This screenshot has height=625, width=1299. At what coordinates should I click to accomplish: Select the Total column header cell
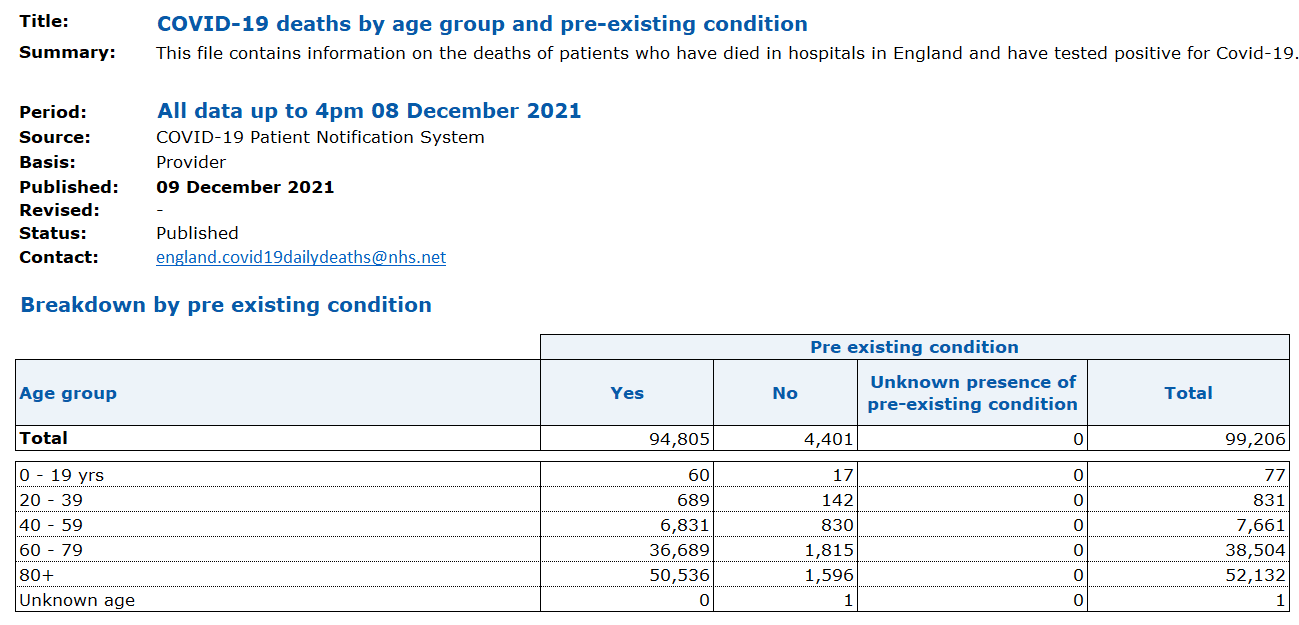(x=1188, y=393)
